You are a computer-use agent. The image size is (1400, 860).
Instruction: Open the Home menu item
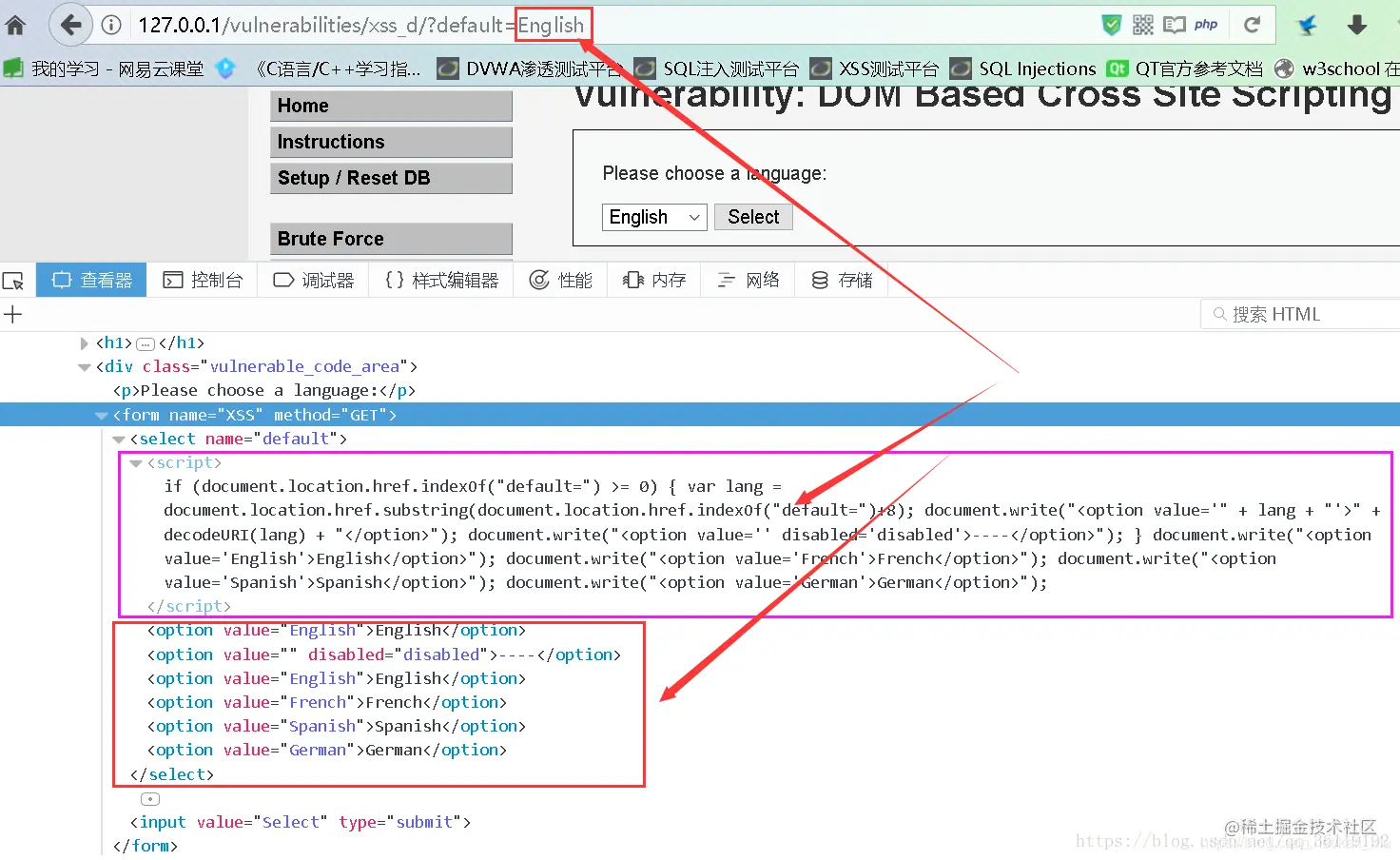tap(391, 106)
